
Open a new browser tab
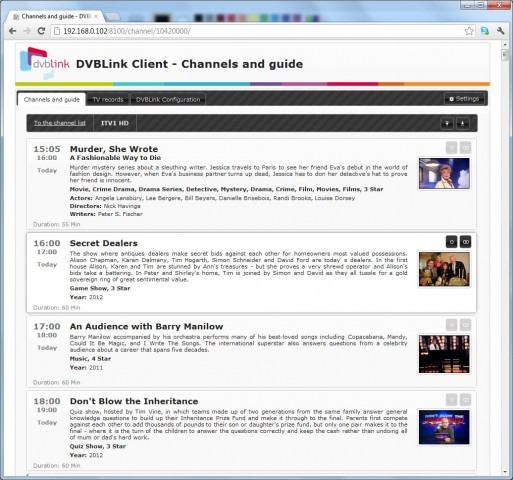click(113, 17)
